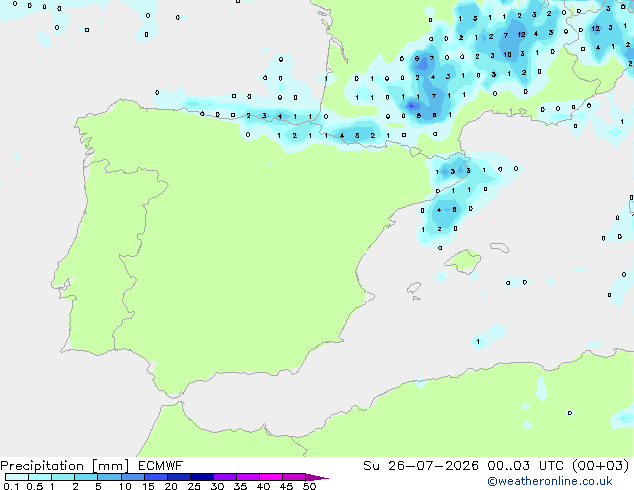Click the 25 to 30 mm legend swatch
The width and height of the screenshot is (634, 490).
(x=201, y=477)
